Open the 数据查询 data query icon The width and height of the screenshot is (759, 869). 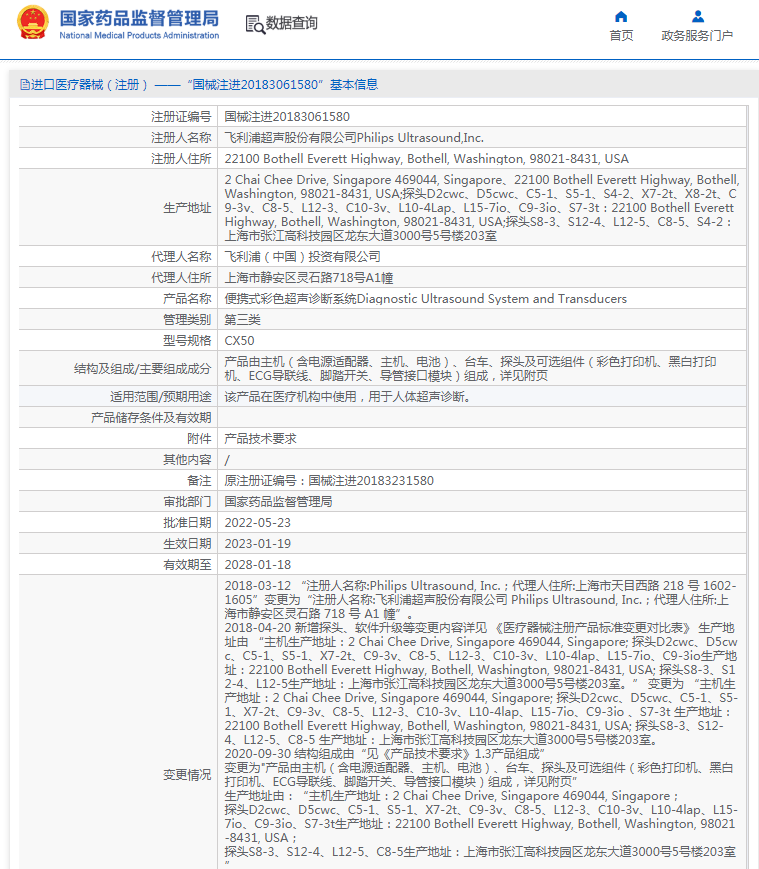click(255, 24)
